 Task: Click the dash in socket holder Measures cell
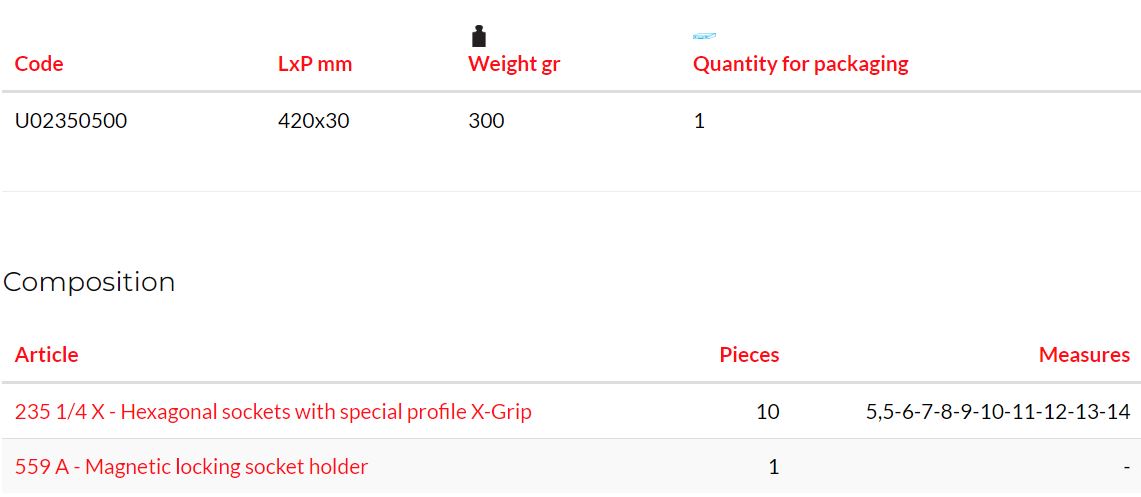pos(1126,467)
